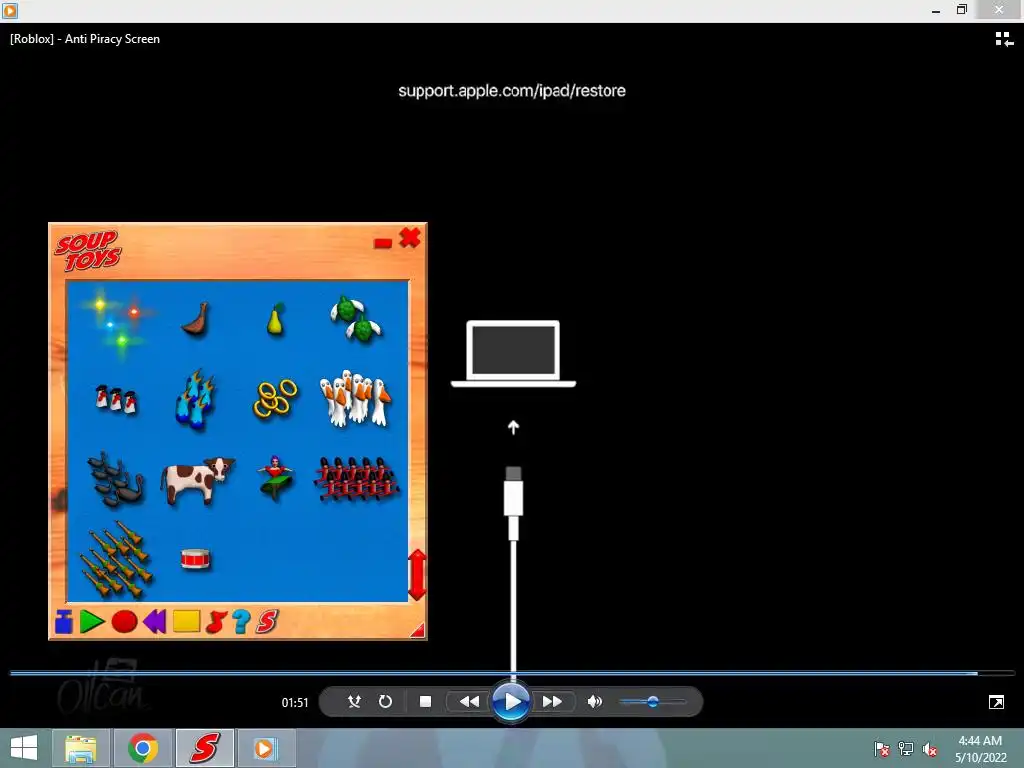Mute the media player speaker
This screenshot has height=768, width=1024.
pos(594,701)
